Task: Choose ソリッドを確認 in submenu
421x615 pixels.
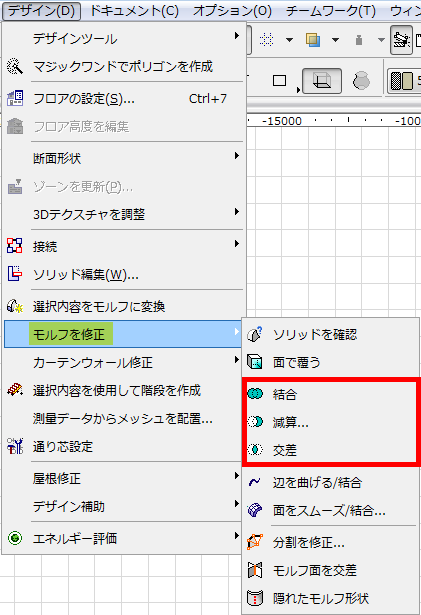Action: point(315,335)
